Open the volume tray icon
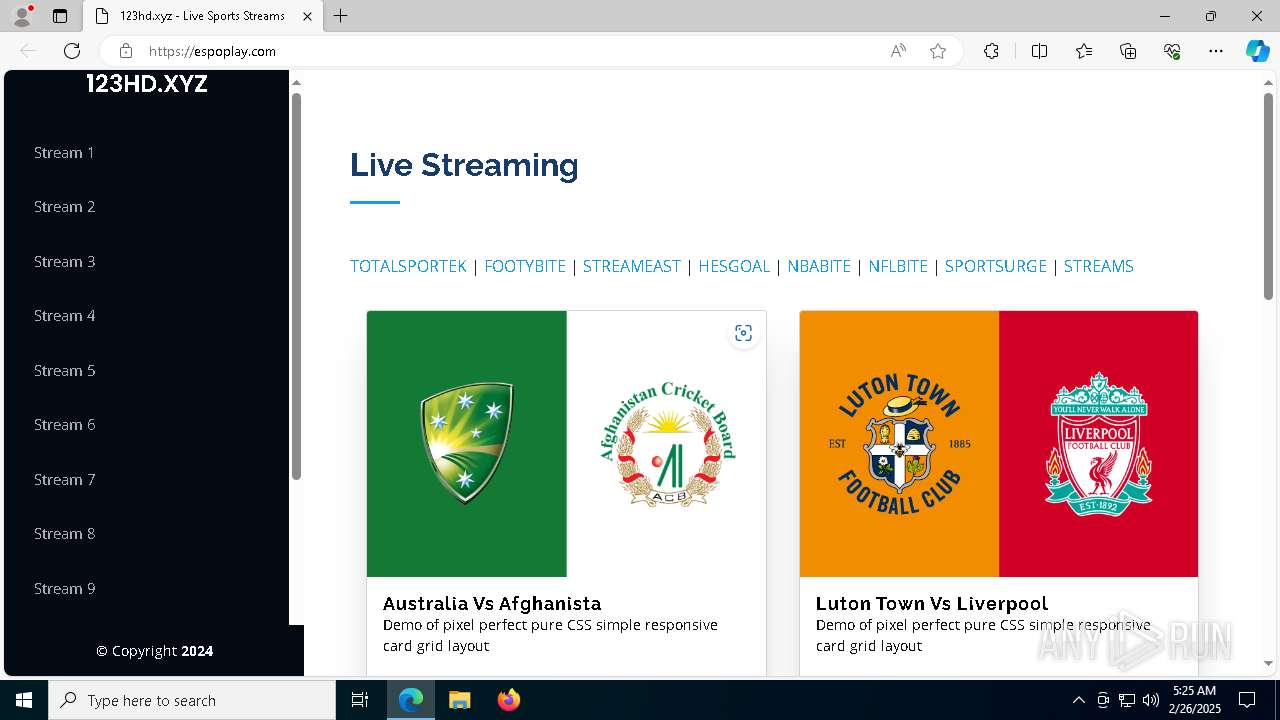Screen dimensions: 1280x720 pos(1151,700)
